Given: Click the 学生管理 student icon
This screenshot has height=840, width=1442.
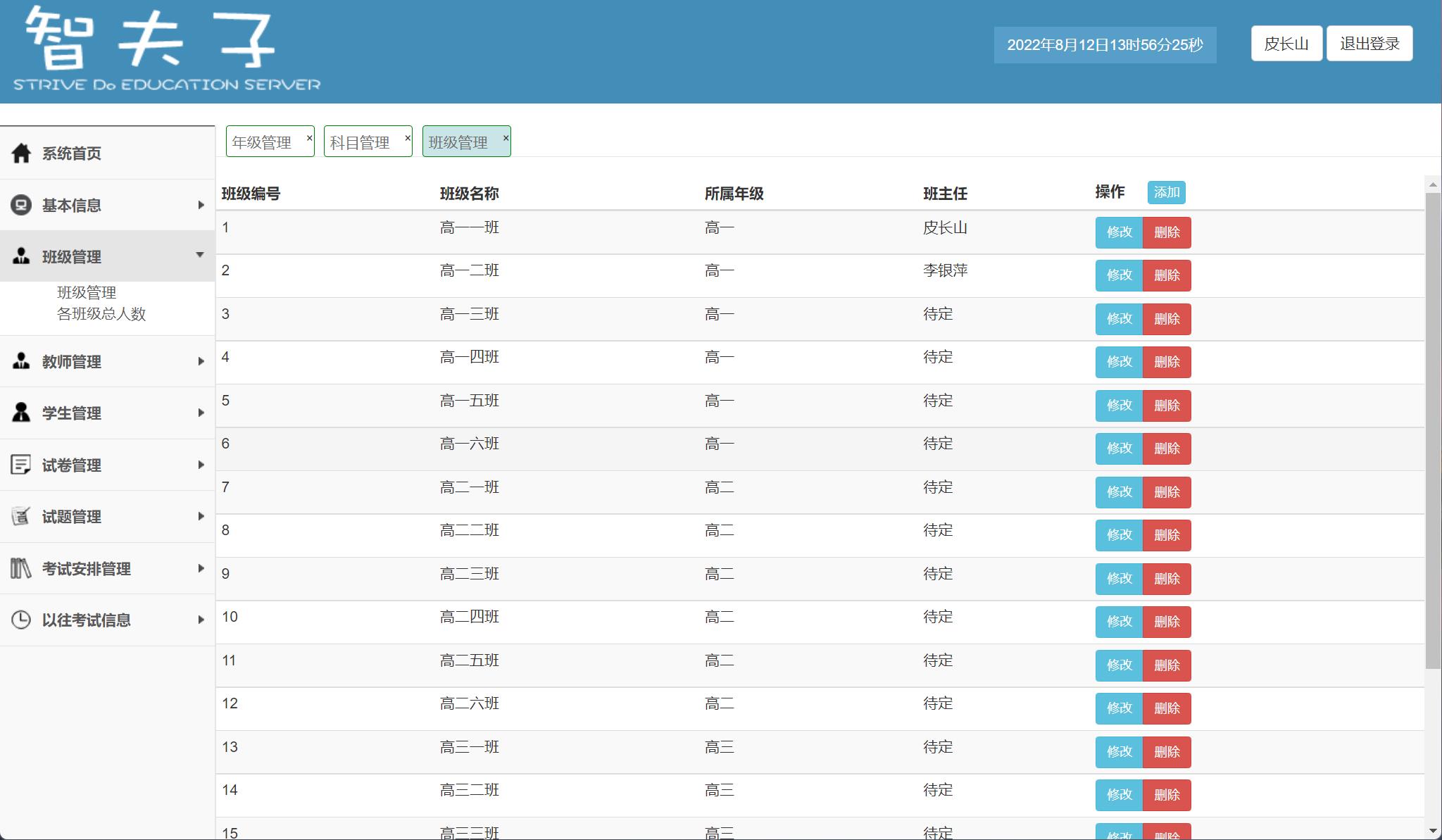Looking at the screenshot, I should [x=20, y=413].
